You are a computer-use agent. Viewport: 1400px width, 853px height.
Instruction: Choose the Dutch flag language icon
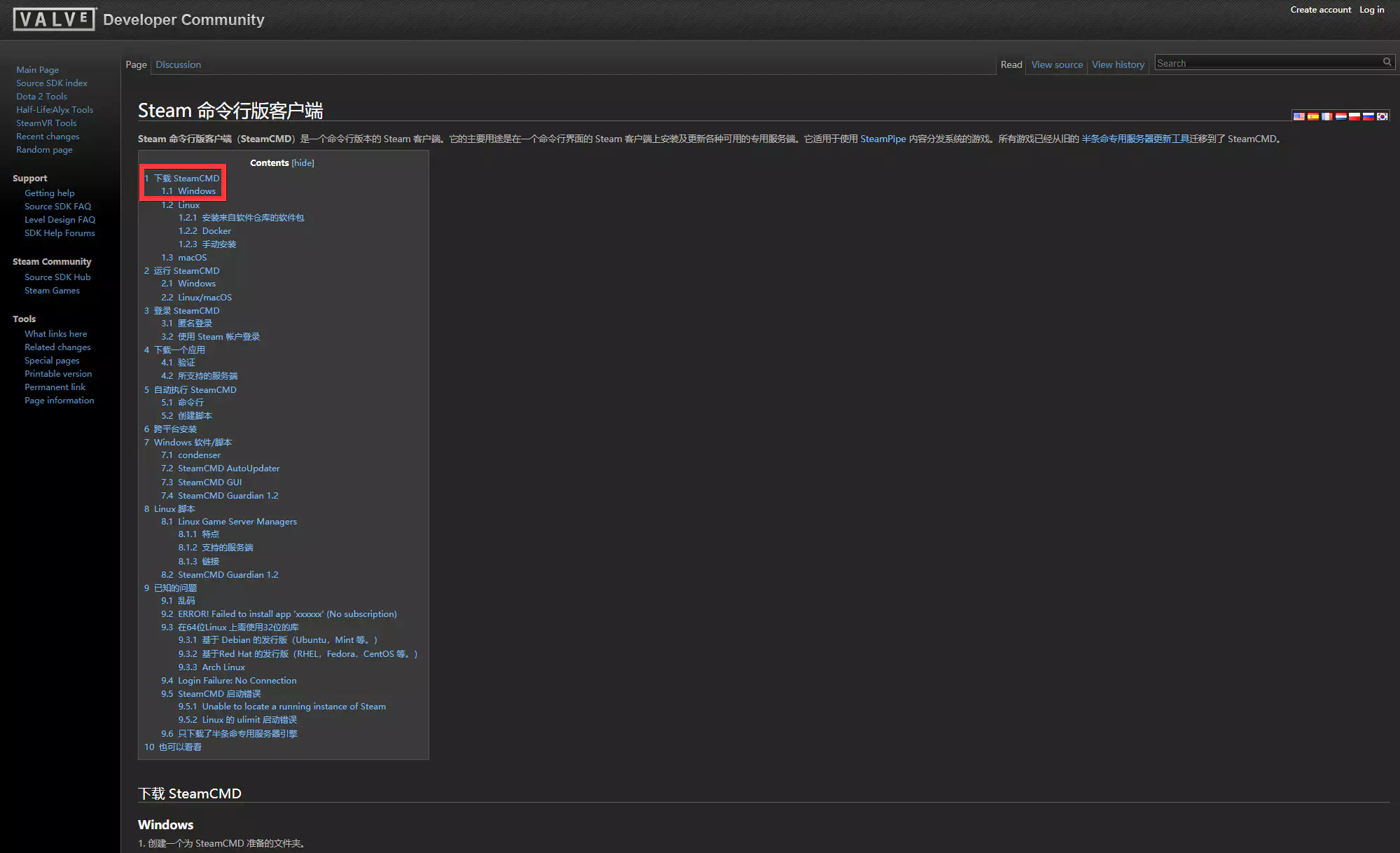point(1341,116)
